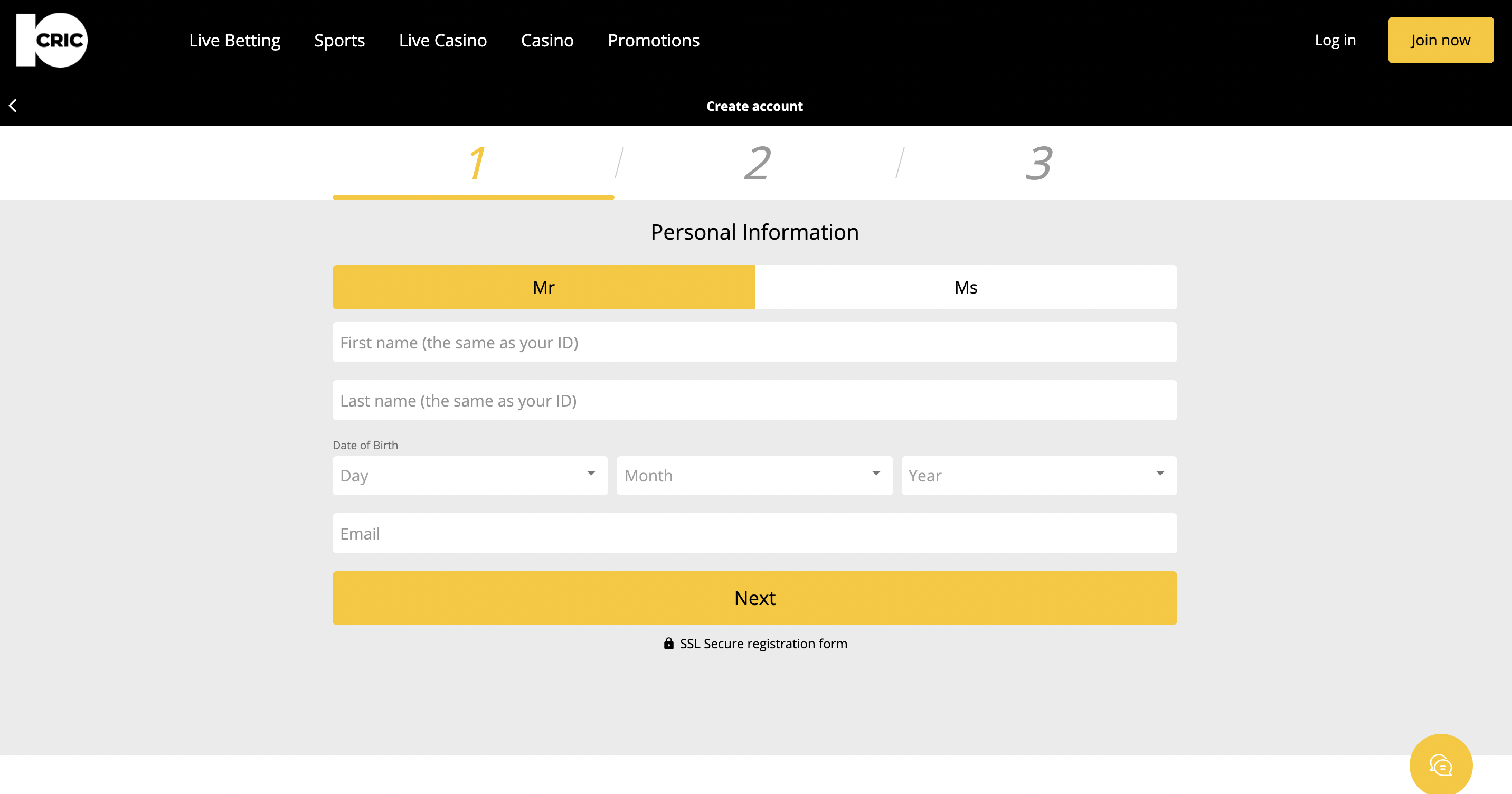Navigate to Live Casino
The height and width of the screenshot is (794, 1512).
(442, 40)
